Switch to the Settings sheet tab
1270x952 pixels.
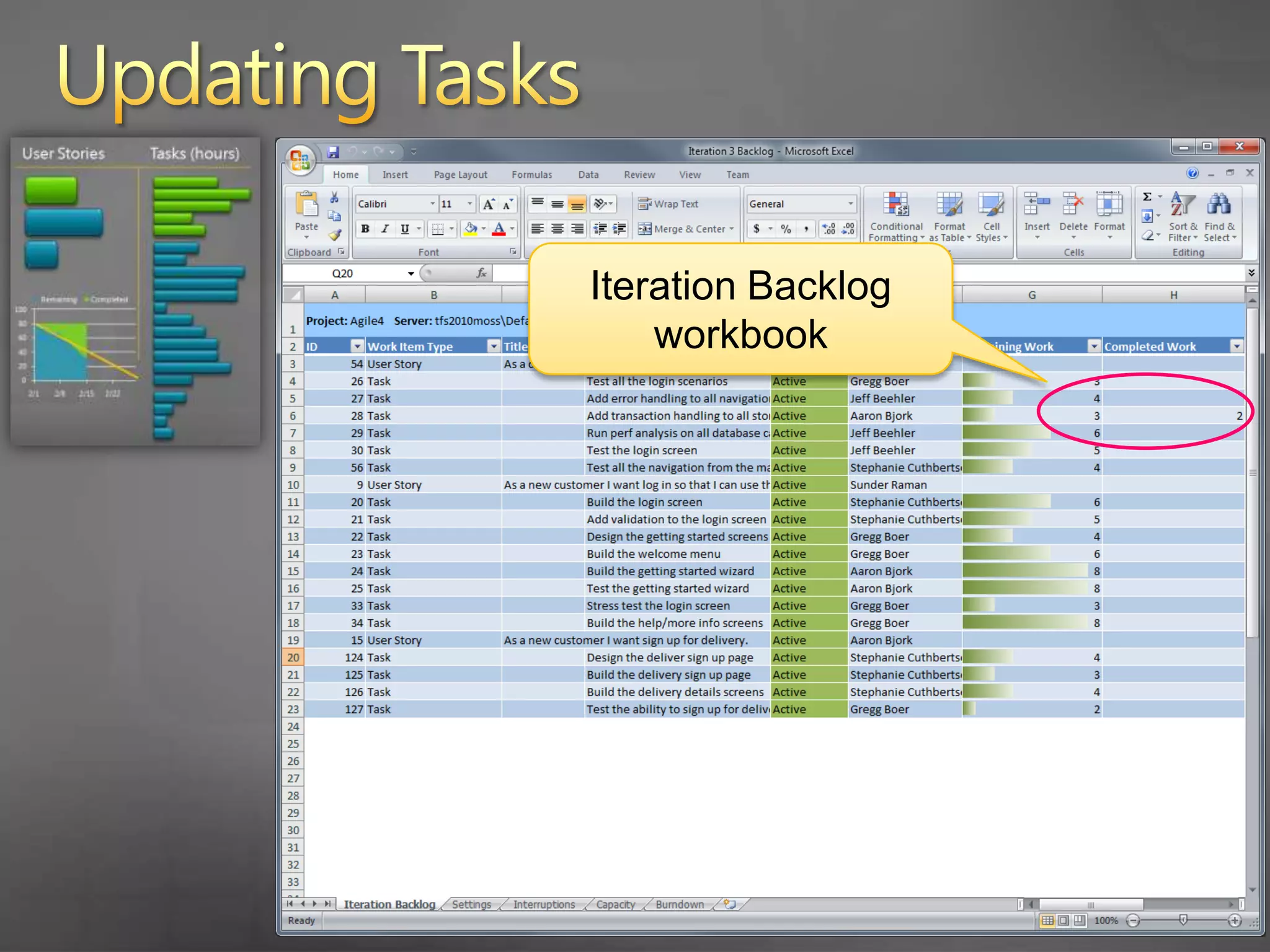(471, 905)
